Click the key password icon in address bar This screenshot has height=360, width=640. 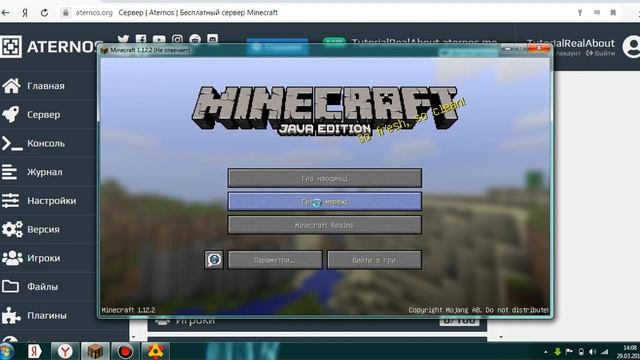point(580,13)
